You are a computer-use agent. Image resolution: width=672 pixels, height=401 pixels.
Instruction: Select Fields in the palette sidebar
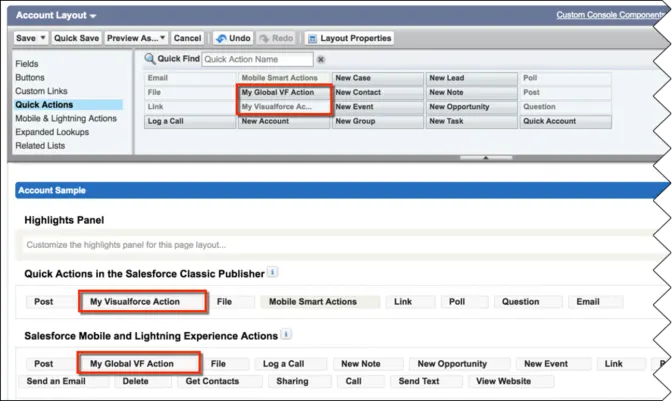(27, 64)
